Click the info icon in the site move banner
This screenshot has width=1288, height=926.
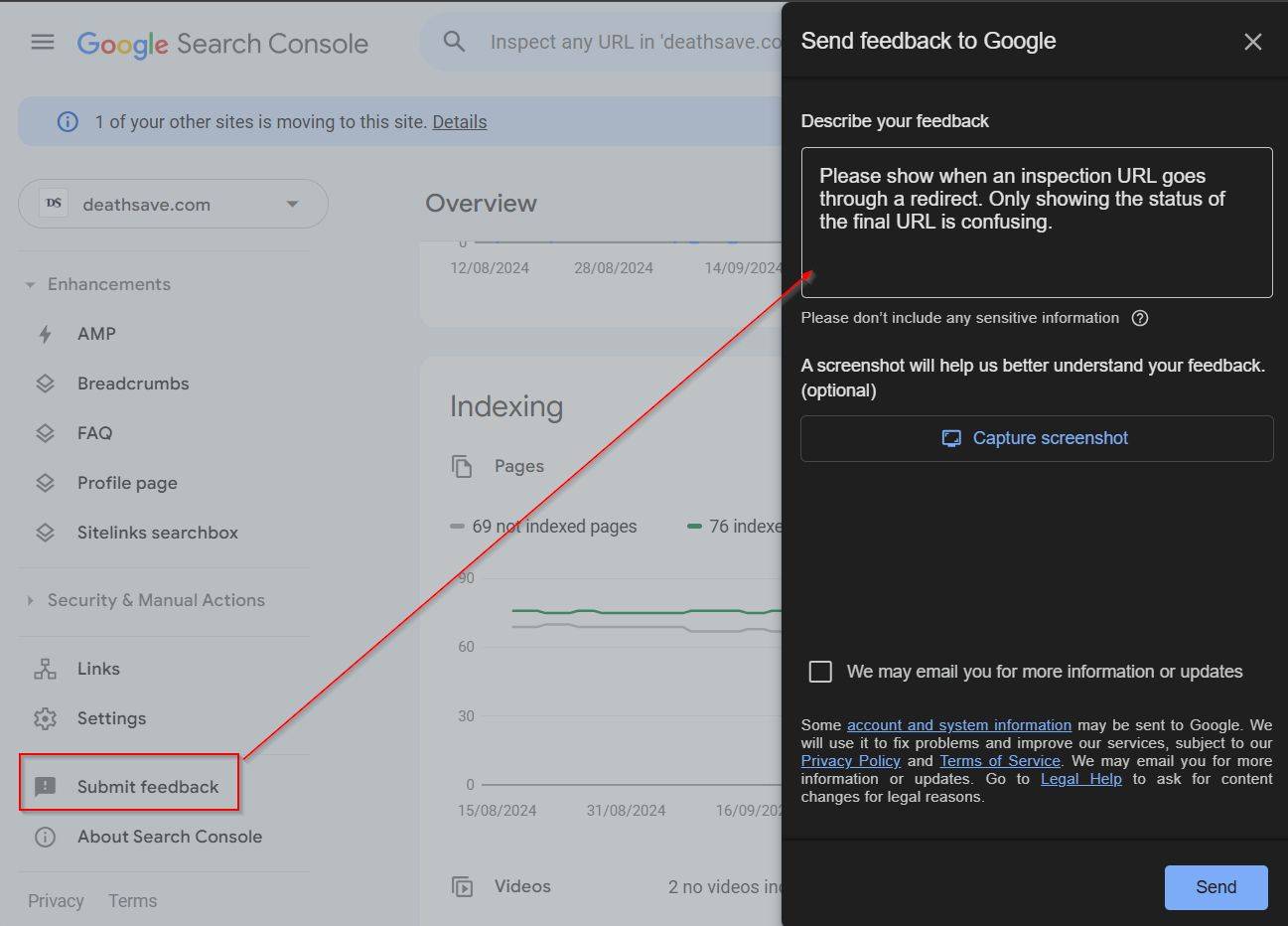coord(68,122)
